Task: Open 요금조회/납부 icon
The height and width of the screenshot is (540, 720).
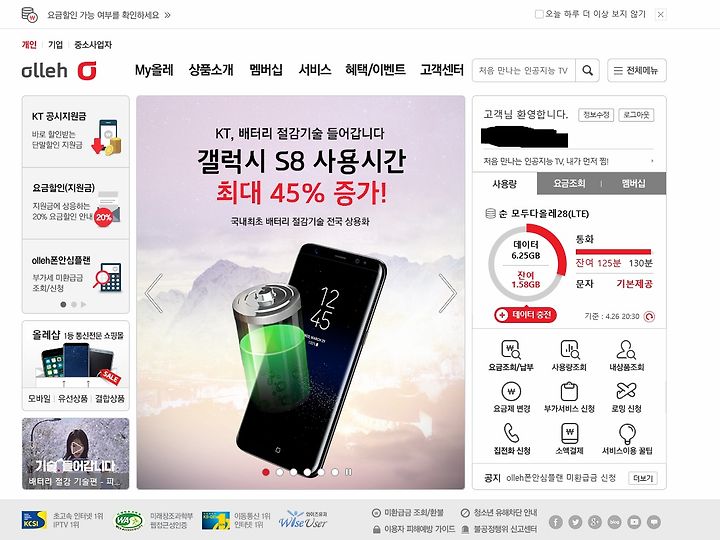Action: (511, 350)
